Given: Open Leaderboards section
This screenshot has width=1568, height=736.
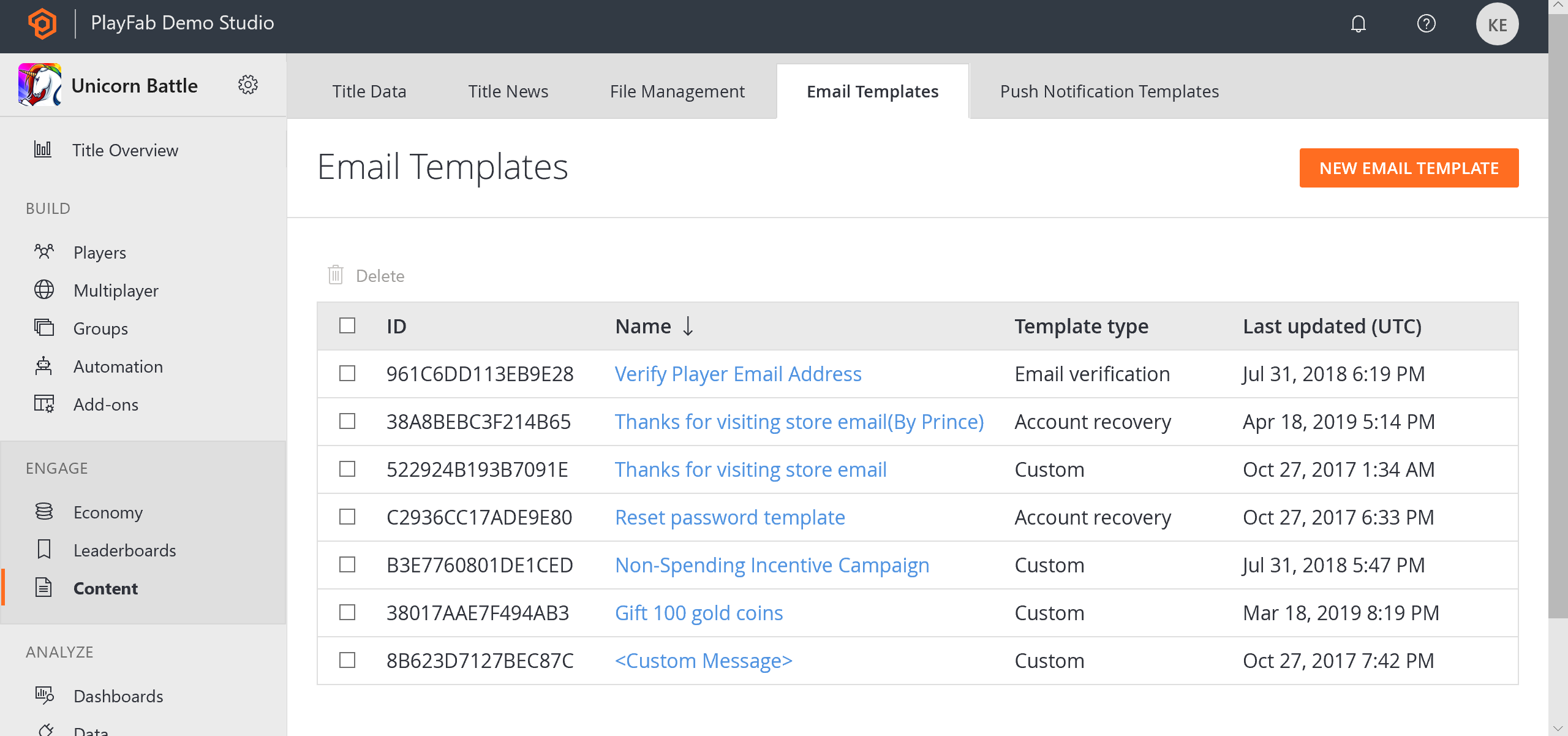Looking at the screenshot, I should 124,550.
